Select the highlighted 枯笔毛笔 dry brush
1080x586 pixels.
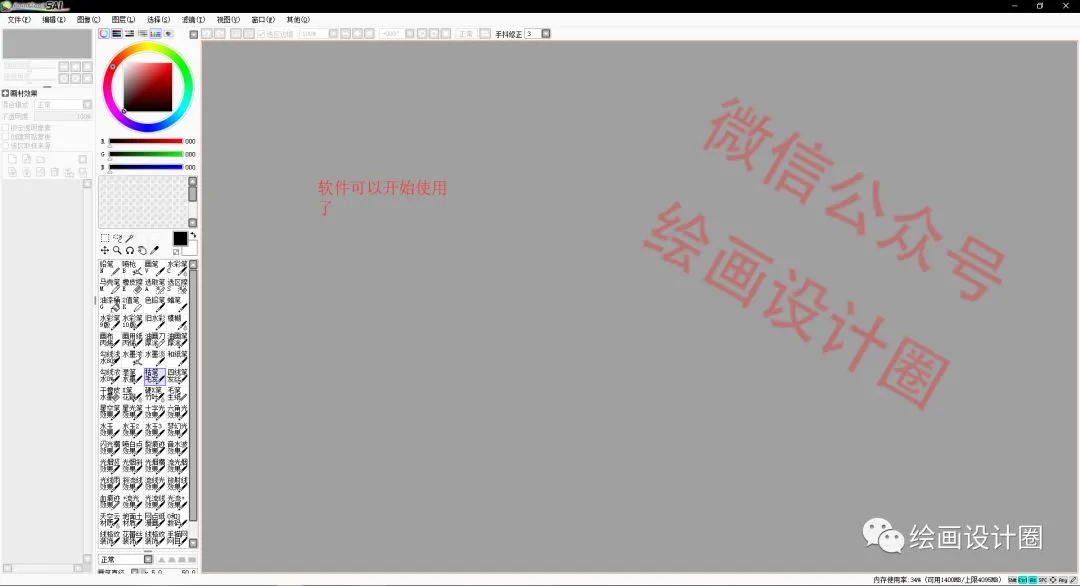(154, 375)
